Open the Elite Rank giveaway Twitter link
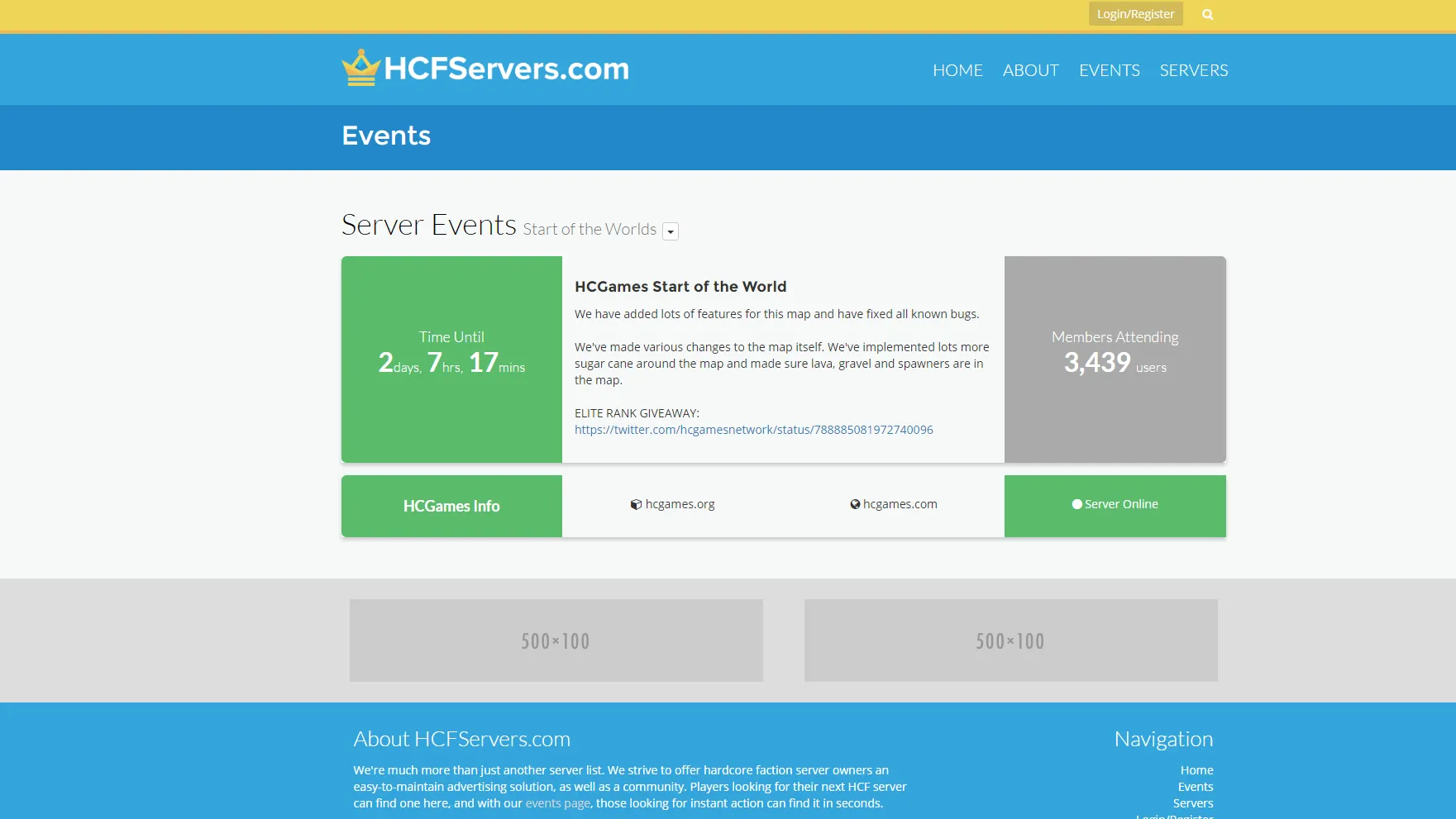 pos(754,430)
